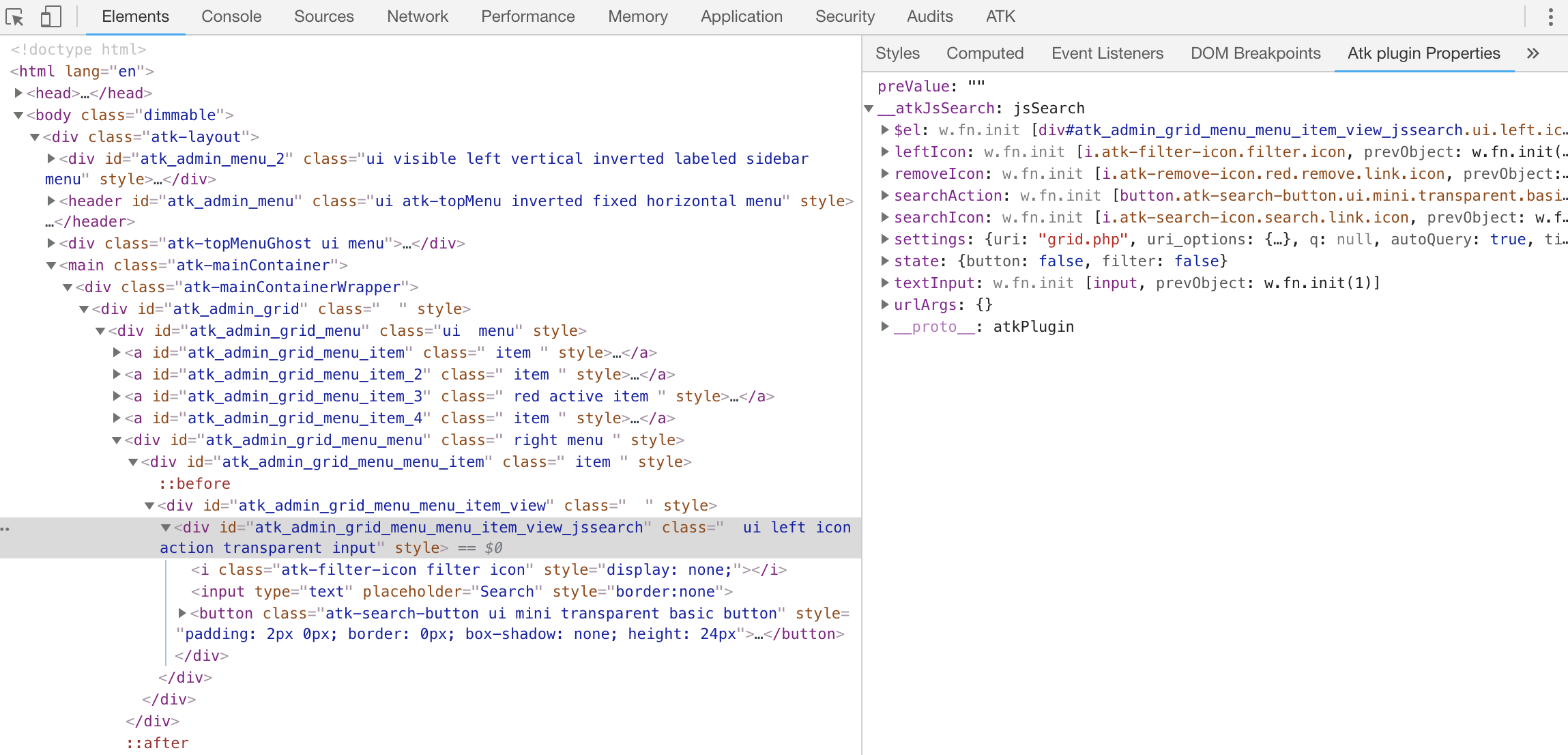Expand the settings property object

pos(884,239)
